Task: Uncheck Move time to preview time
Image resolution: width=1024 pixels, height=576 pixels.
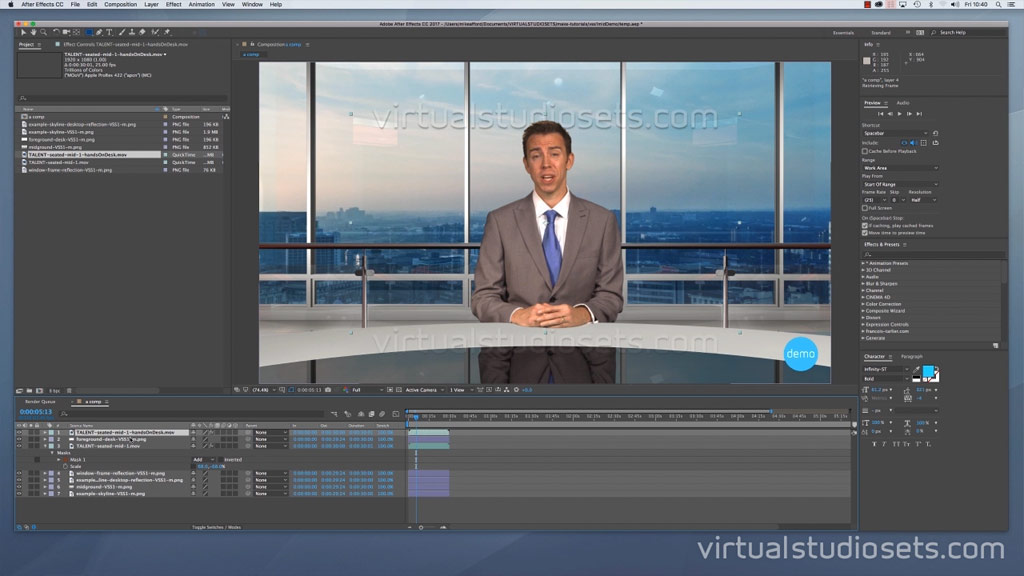Action: tap(865, 232)
